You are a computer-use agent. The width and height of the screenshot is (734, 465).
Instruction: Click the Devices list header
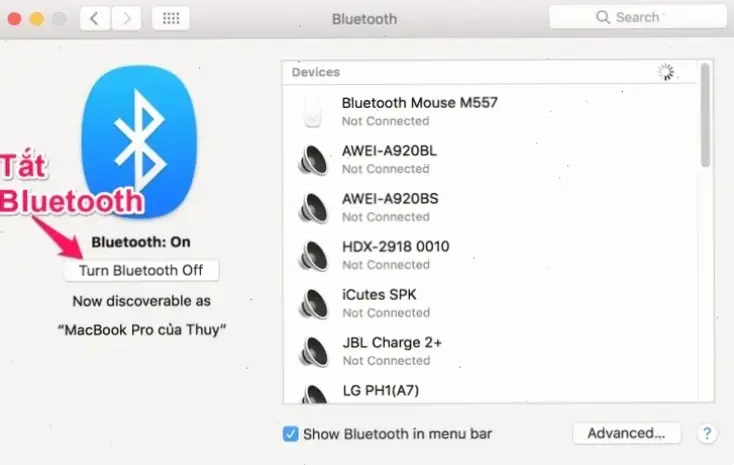click(x=490, y=72)
